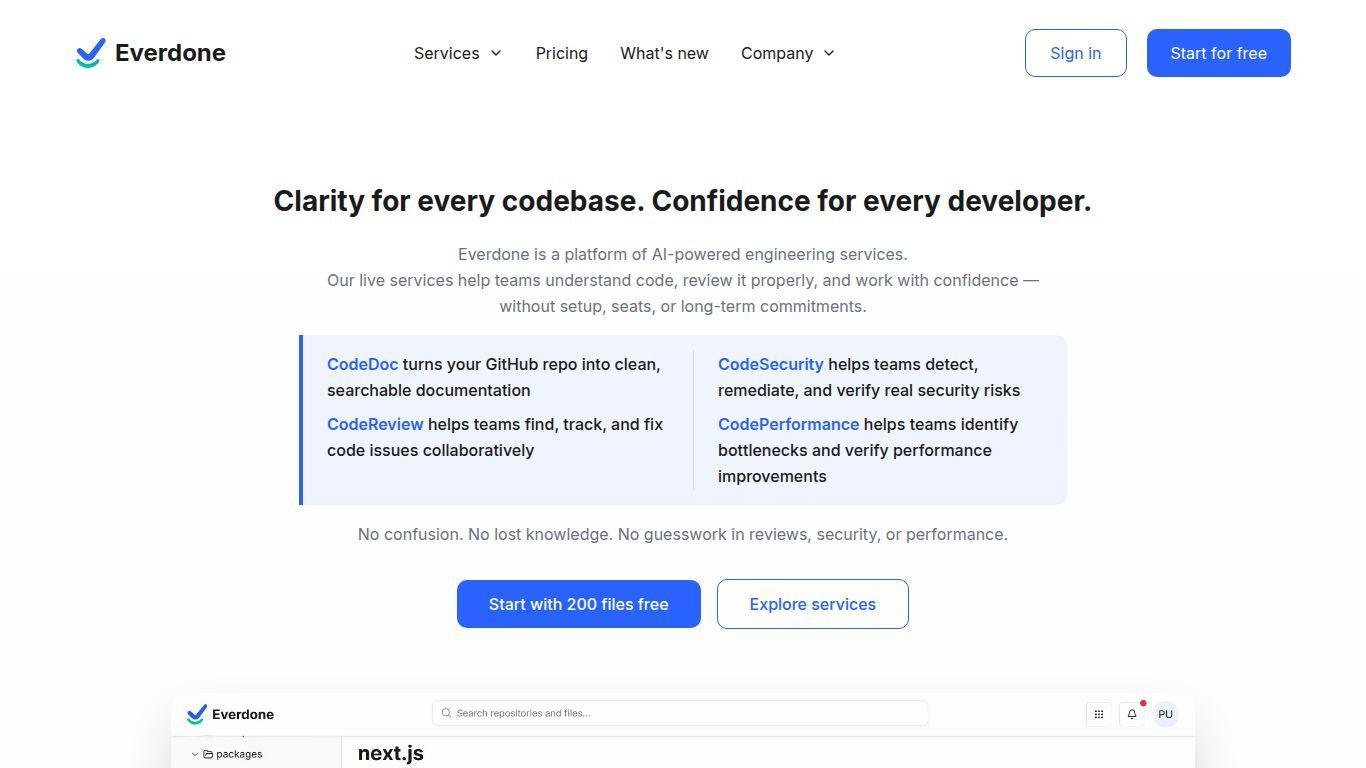Follow the CodeSecurity link
This screenshot has height=768, width=1366.
pos(770,365)
